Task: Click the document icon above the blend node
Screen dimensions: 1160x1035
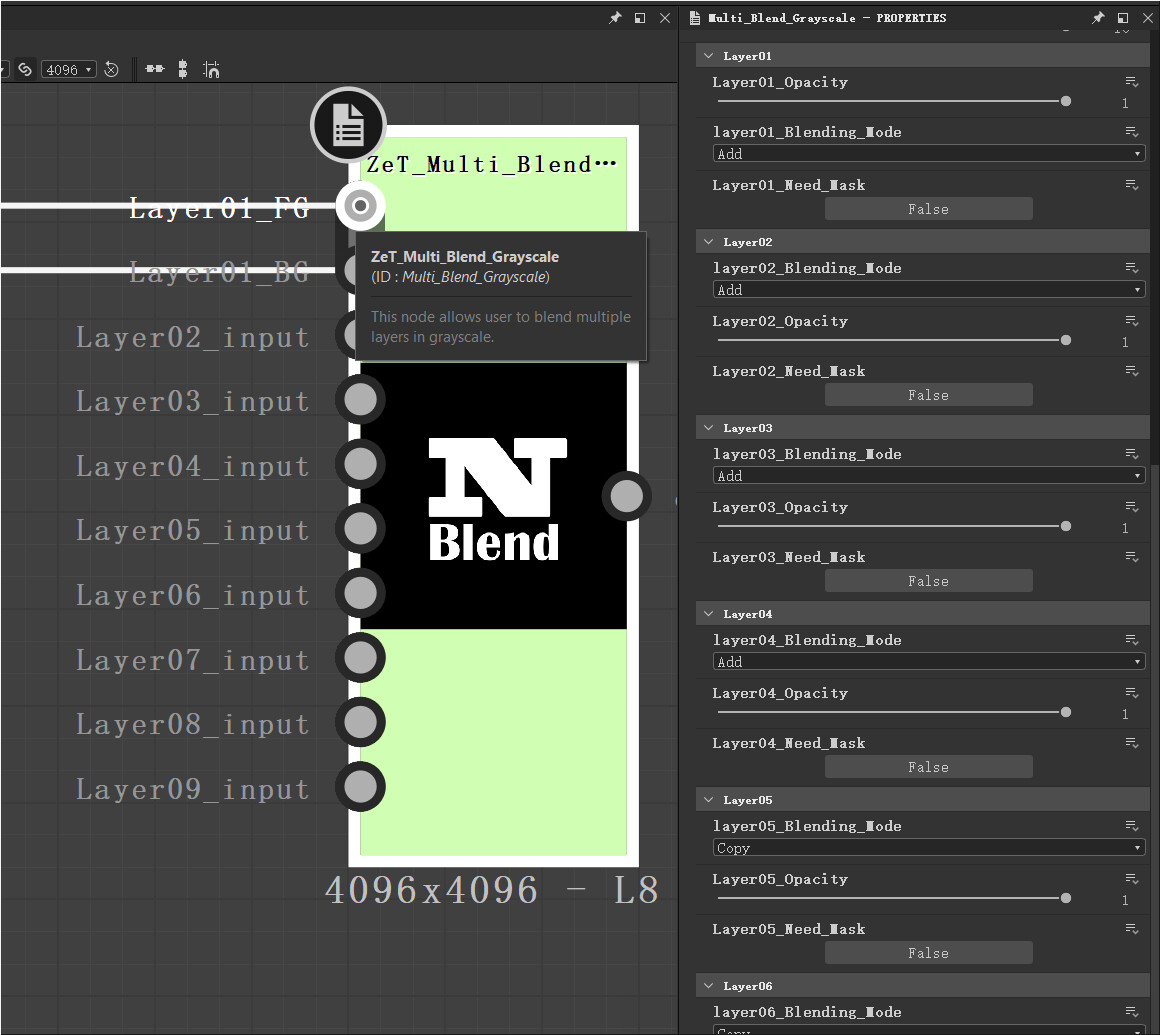Action: coord(348,124)
